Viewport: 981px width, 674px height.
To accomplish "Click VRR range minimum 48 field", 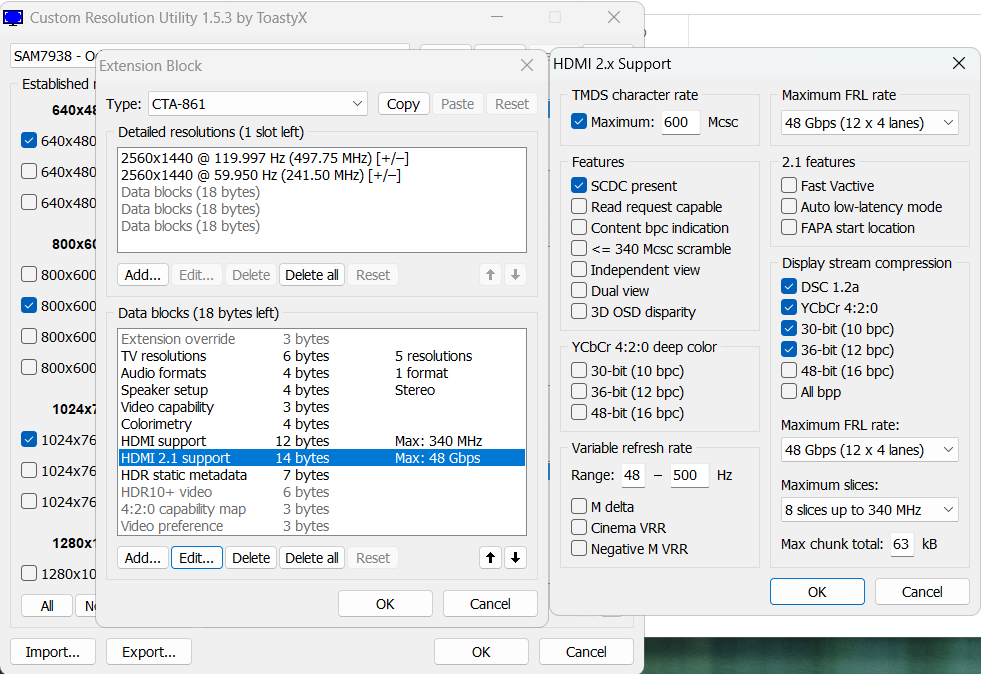I will click(634, 475).
